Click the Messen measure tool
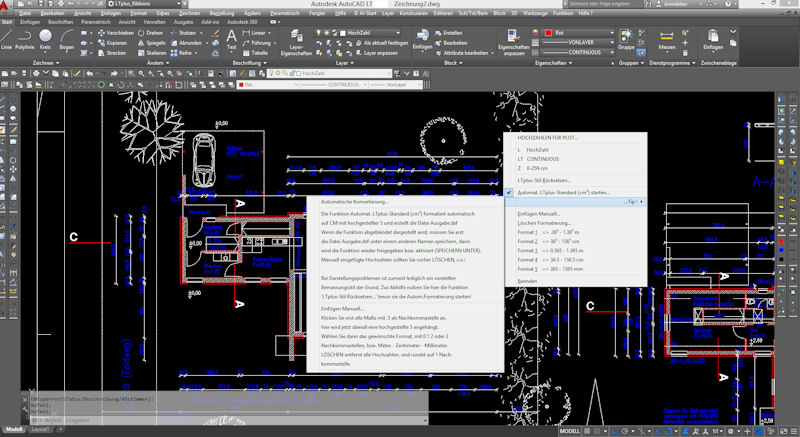The width and height of the screenshot is (800, 437). pos(666,39)
